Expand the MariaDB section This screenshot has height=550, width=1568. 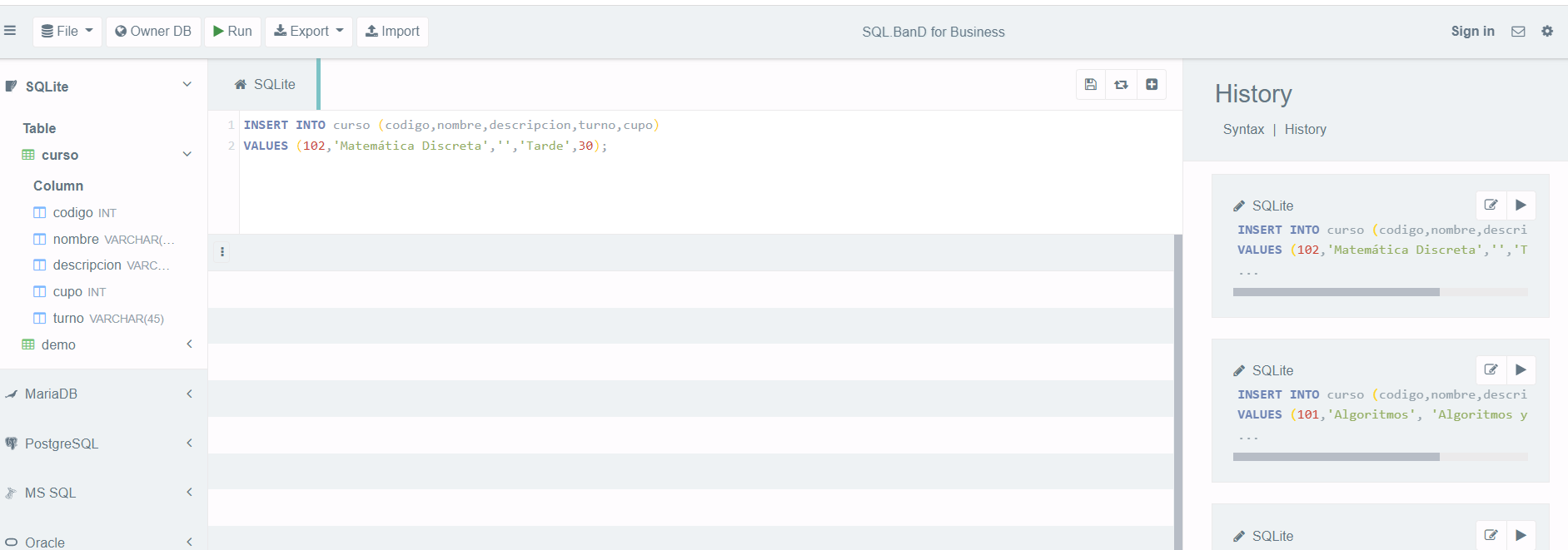coord(189,394)
